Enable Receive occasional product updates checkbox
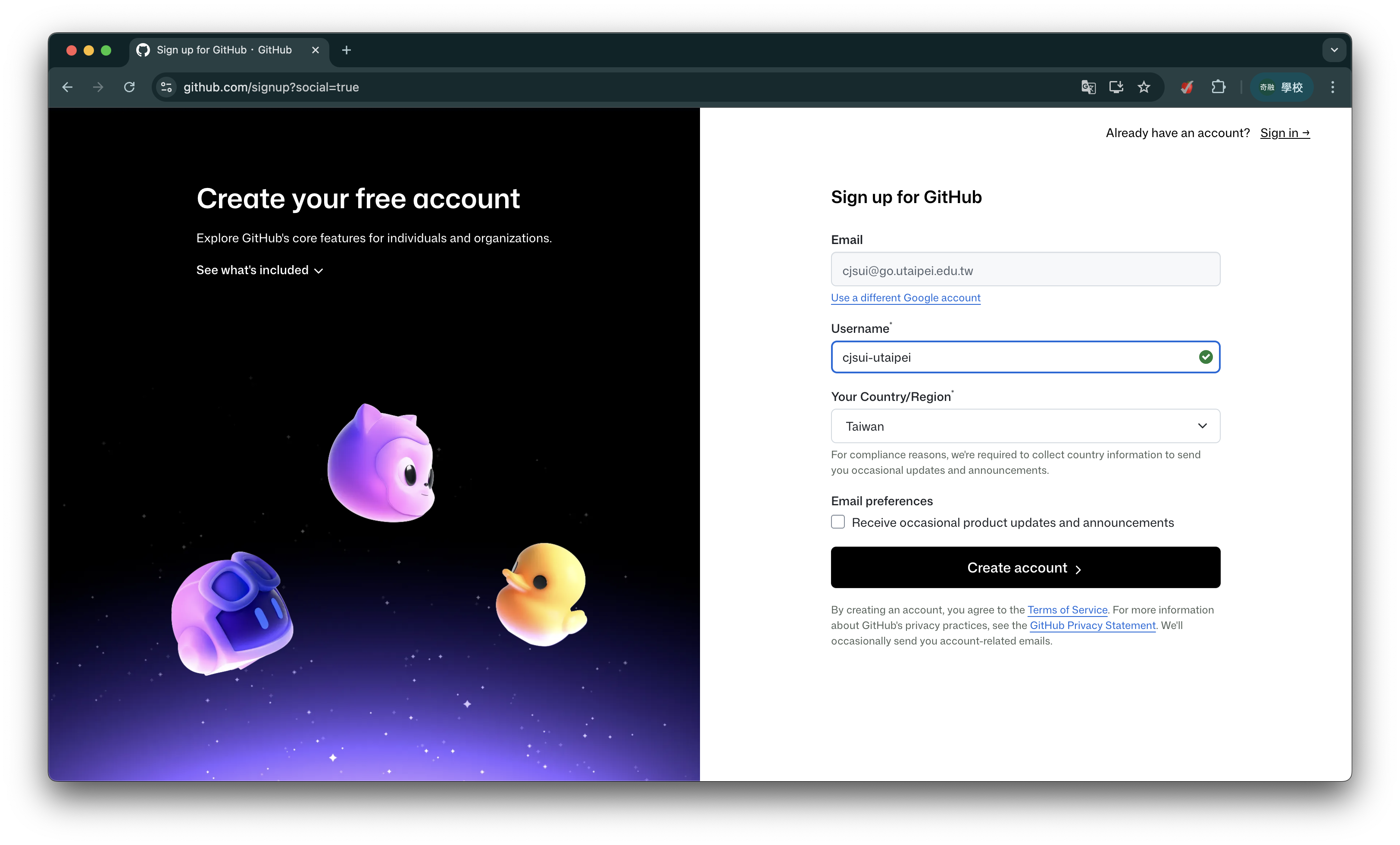The image size is (1400, 845). pos(838,522)
